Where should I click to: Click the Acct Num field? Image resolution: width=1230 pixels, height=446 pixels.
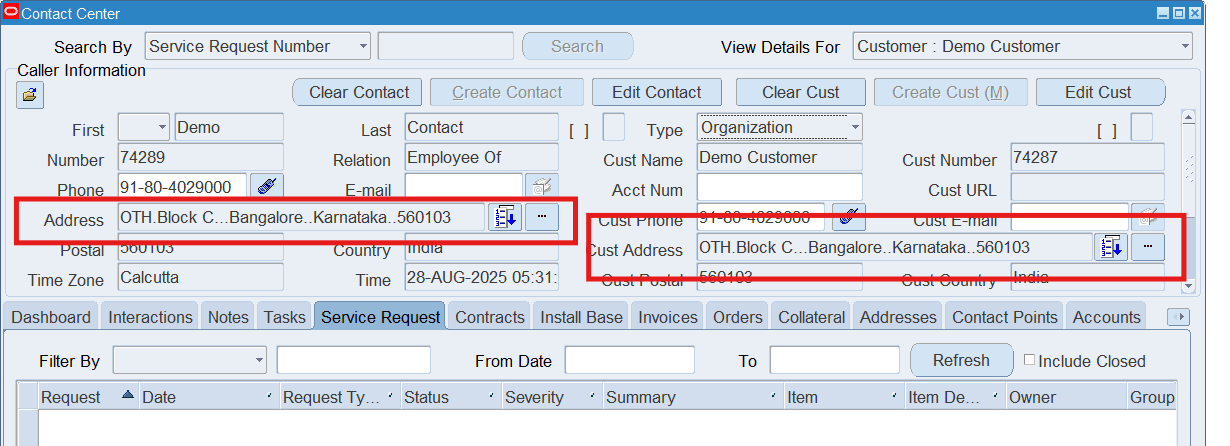click(x=779, y=187)
